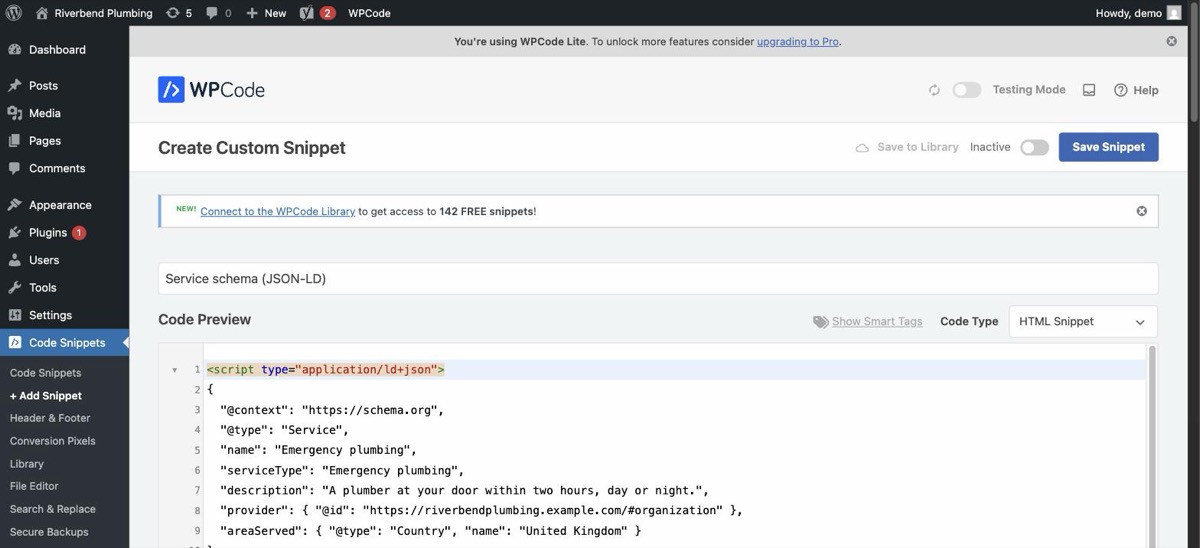Open Library submenu item

[x=27, y=464]
